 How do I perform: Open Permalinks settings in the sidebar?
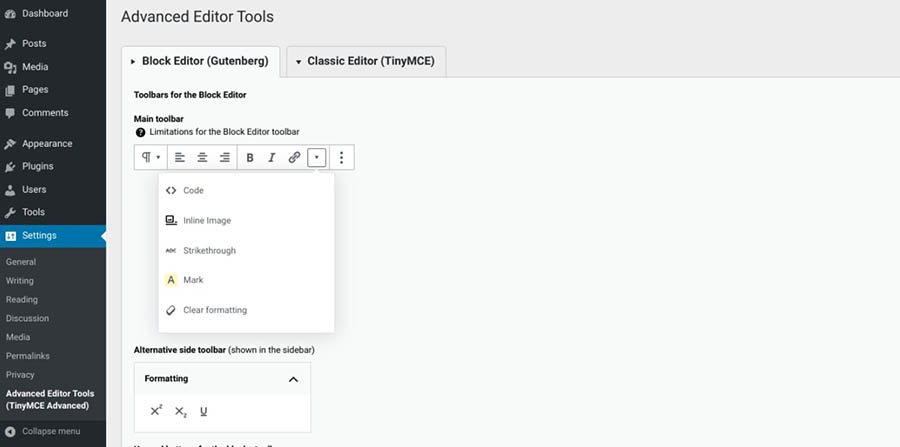27,356
